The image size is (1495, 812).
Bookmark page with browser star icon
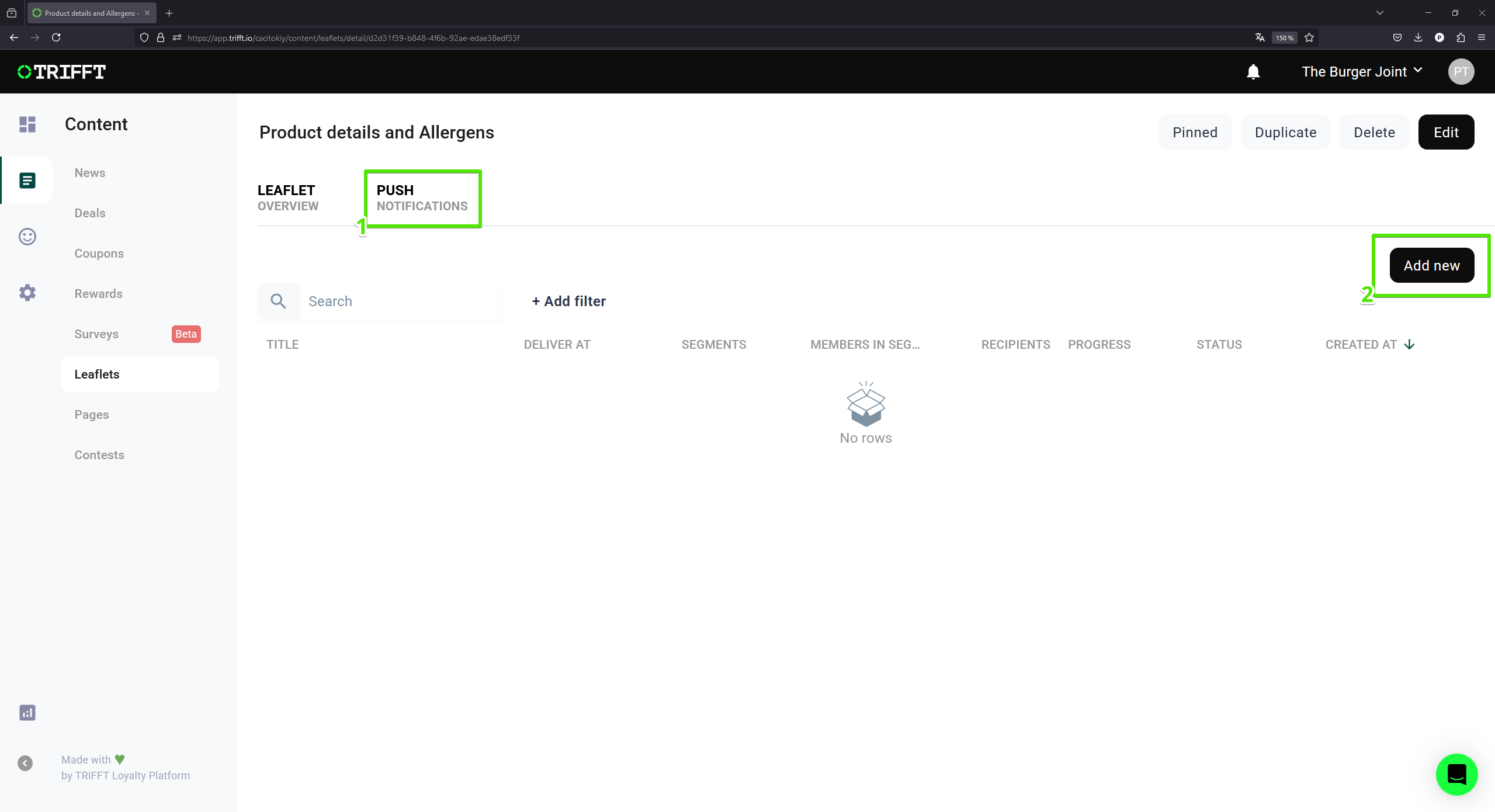tap(1309, 38)
